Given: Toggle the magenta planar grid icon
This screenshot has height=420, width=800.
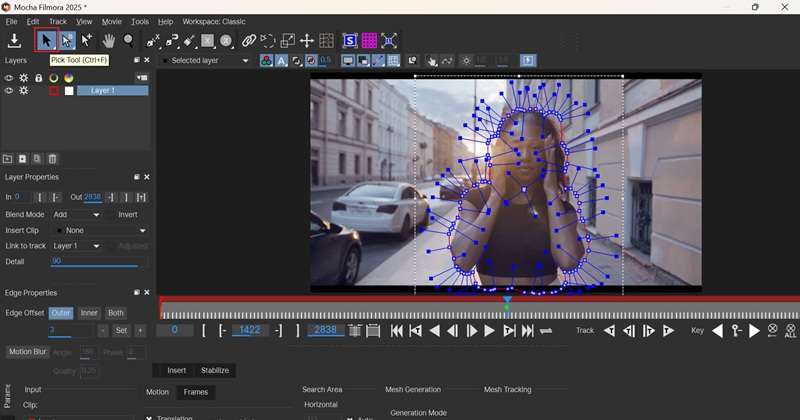Looking at the screenshot, I should point(369,40).
